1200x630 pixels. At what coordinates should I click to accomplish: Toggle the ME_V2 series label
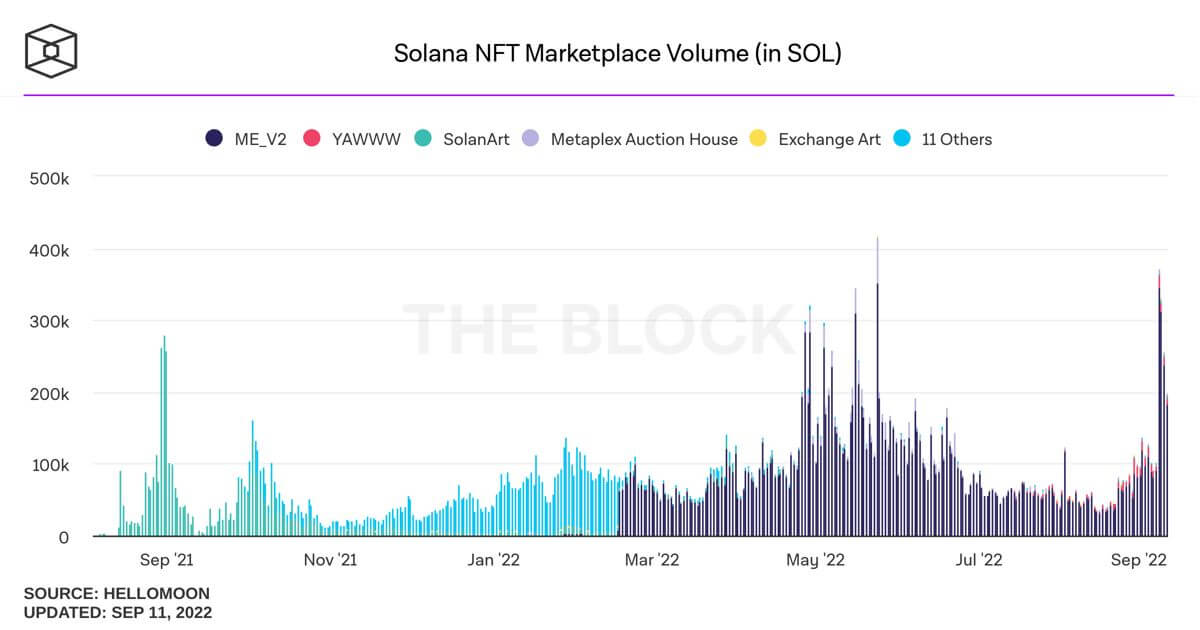260,139
